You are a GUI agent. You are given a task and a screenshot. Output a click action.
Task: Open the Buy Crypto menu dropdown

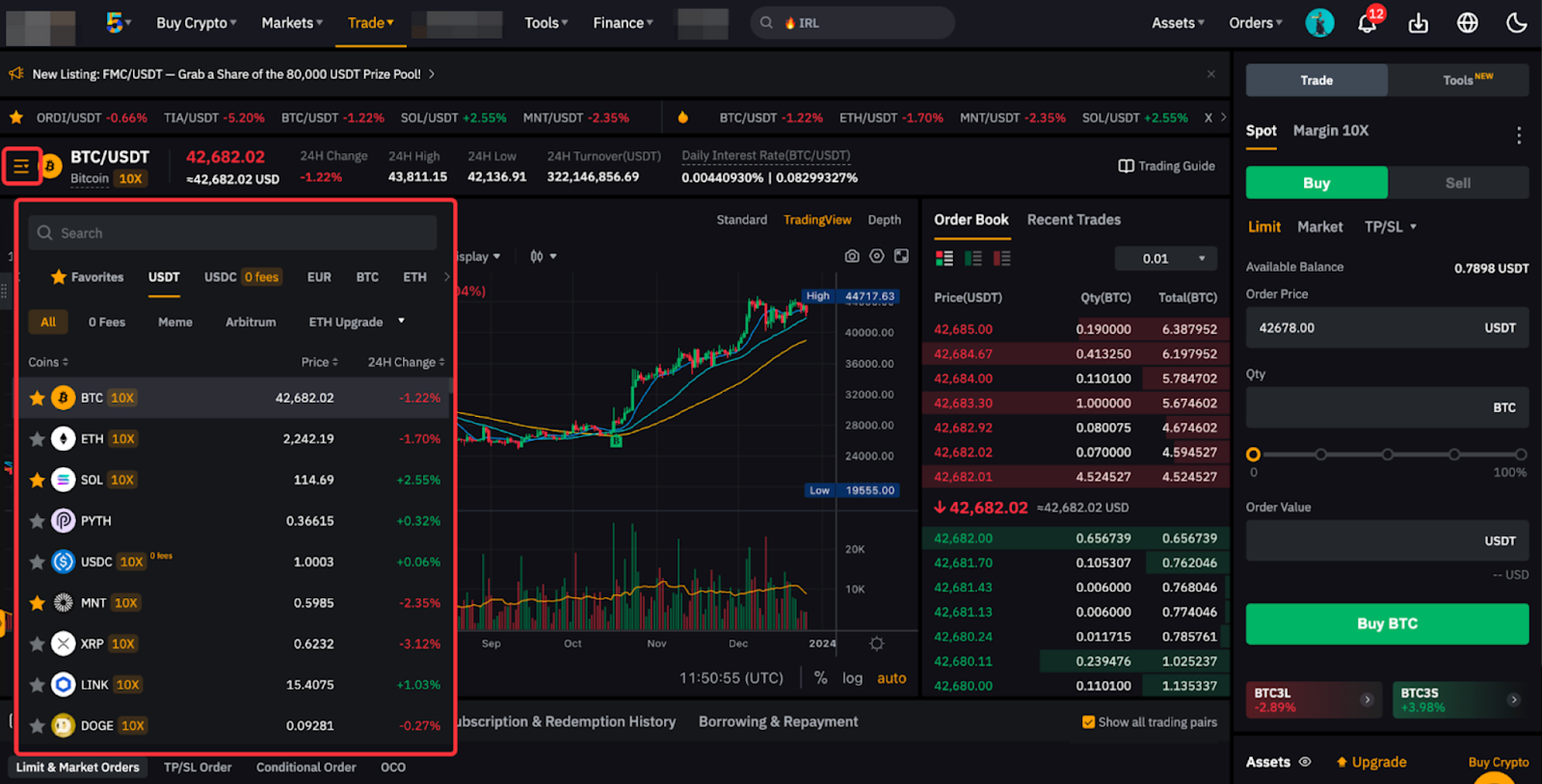pos(196,23)
